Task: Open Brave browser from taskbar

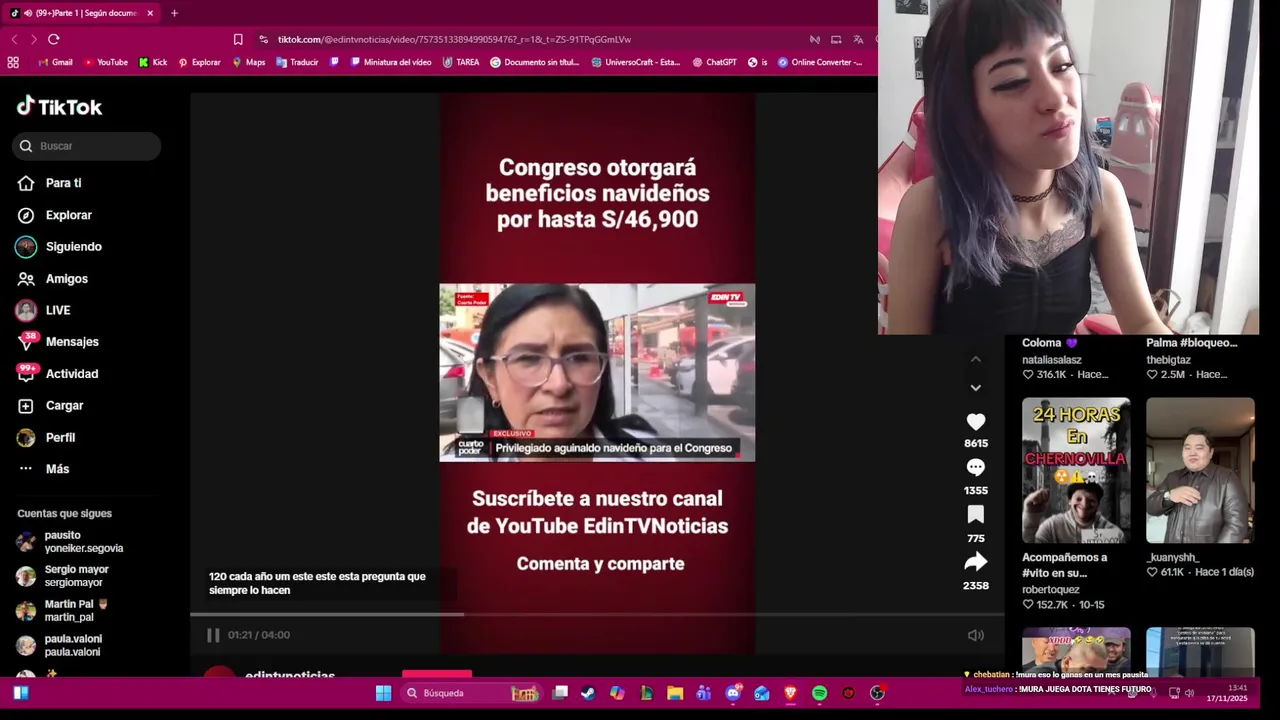Action: click(790, 693)
